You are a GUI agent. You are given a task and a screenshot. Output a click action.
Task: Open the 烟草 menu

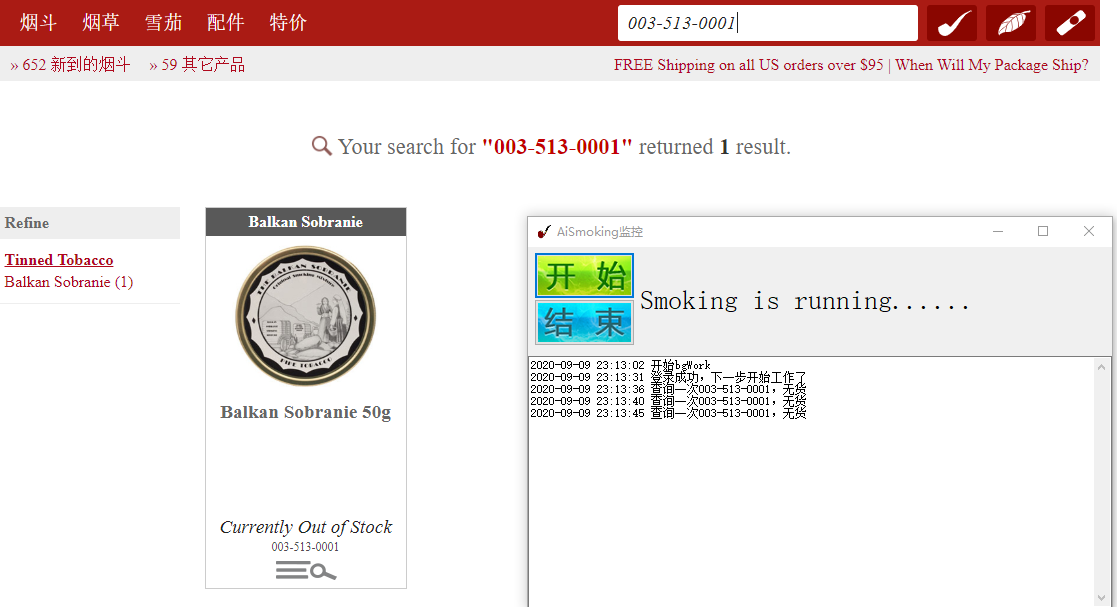[100, 23]
